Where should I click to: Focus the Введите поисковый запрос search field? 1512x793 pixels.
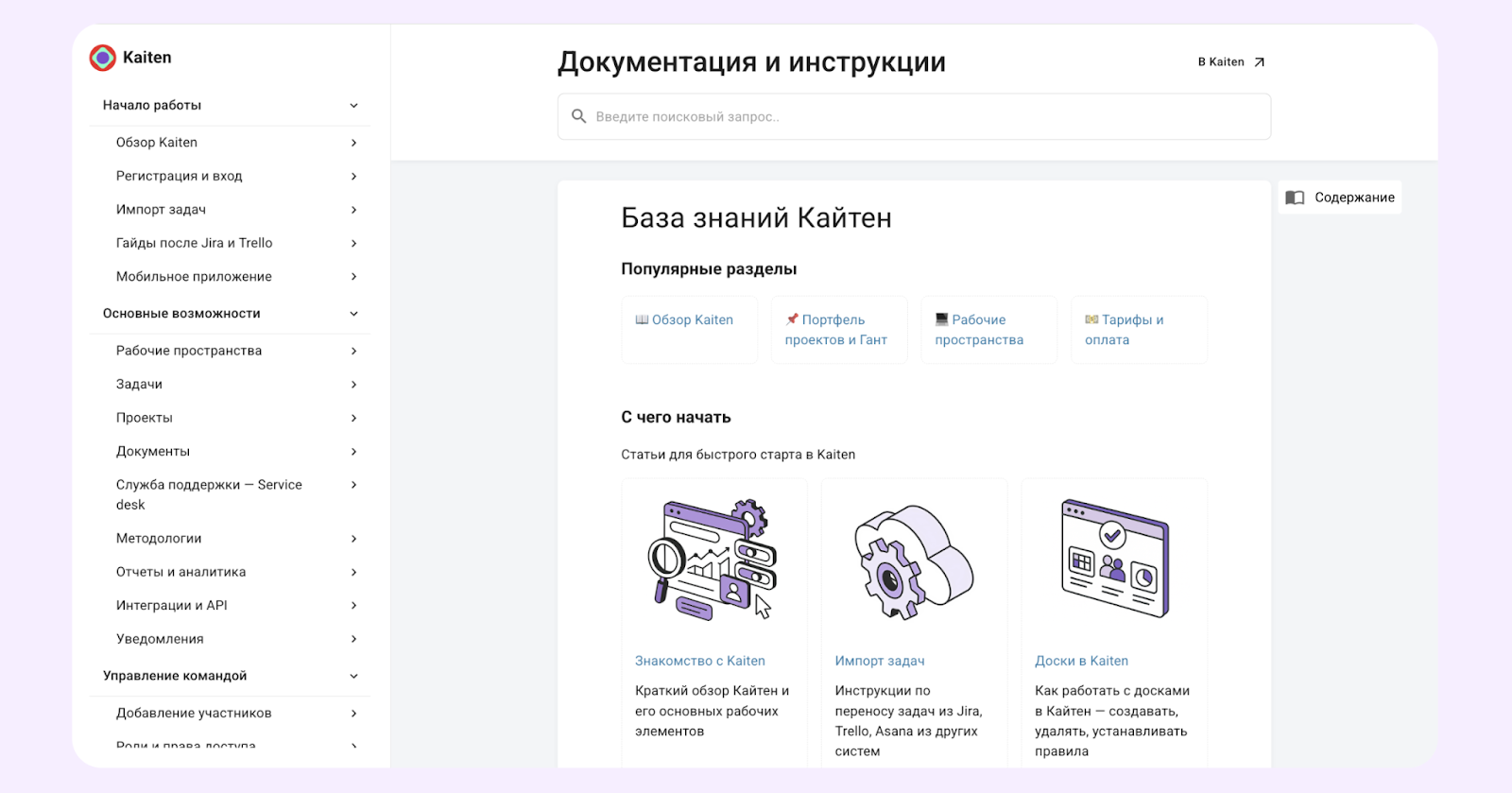[x=914, y=116]
